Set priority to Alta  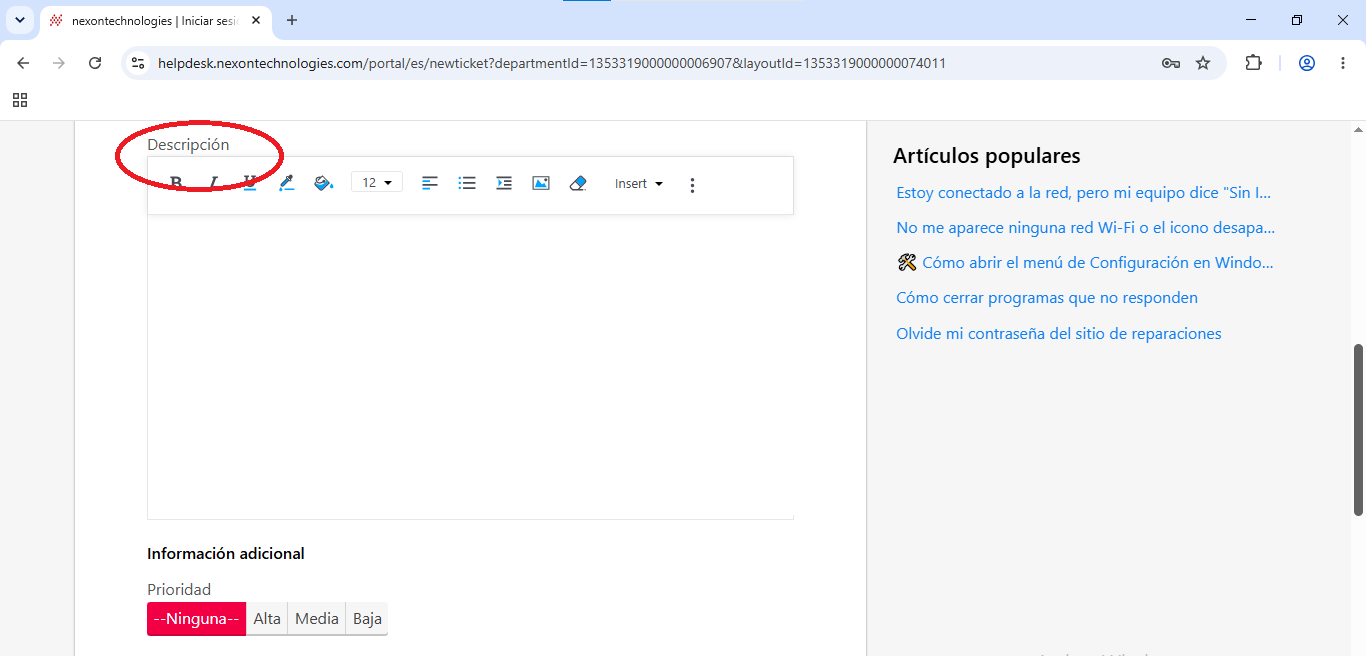267,619
